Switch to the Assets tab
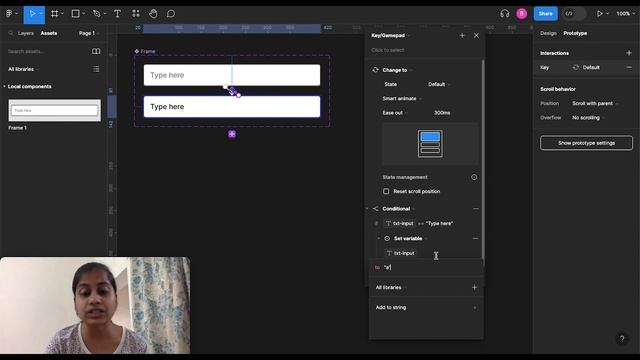The image size is (640, 360). tap(49, 33)
